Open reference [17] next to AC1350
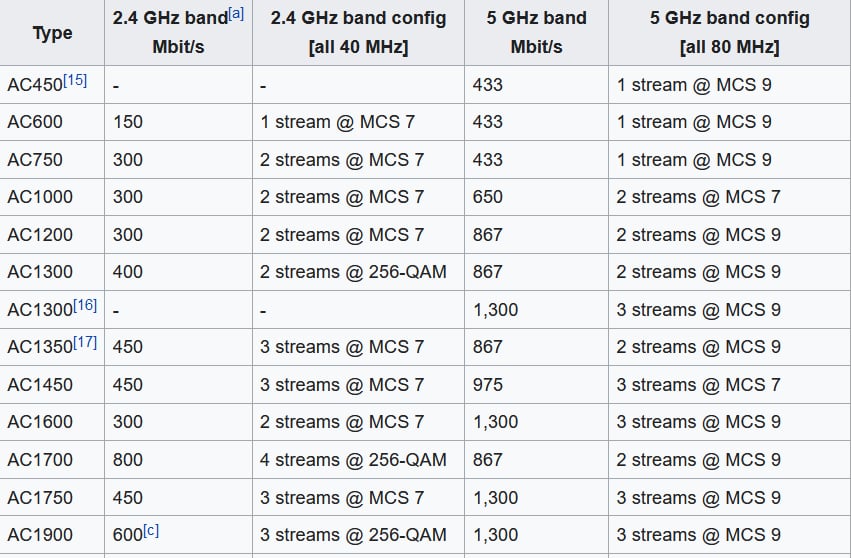 85,342
